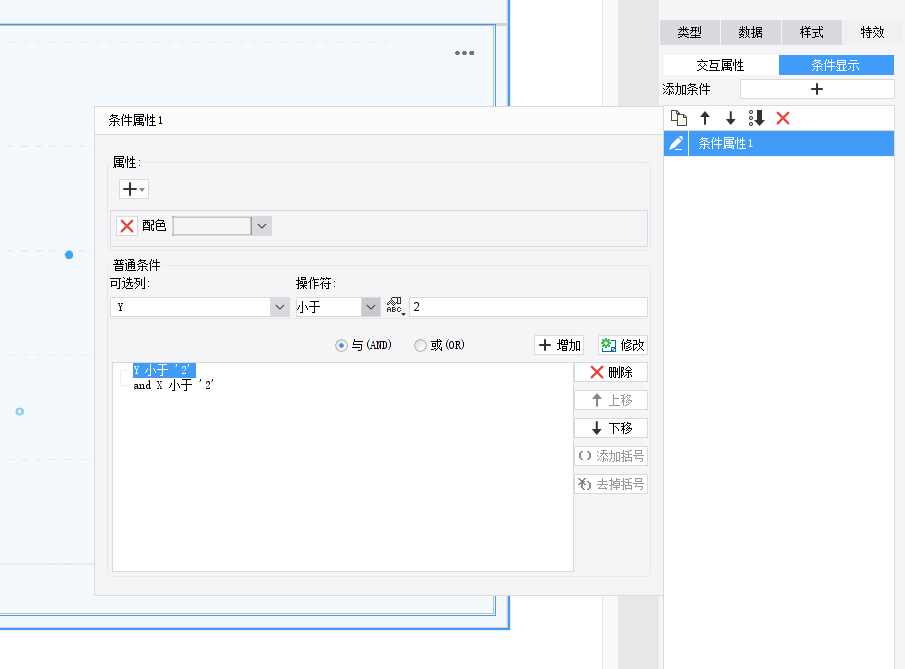Click the hollow blue chart data point

pos(20,412)
